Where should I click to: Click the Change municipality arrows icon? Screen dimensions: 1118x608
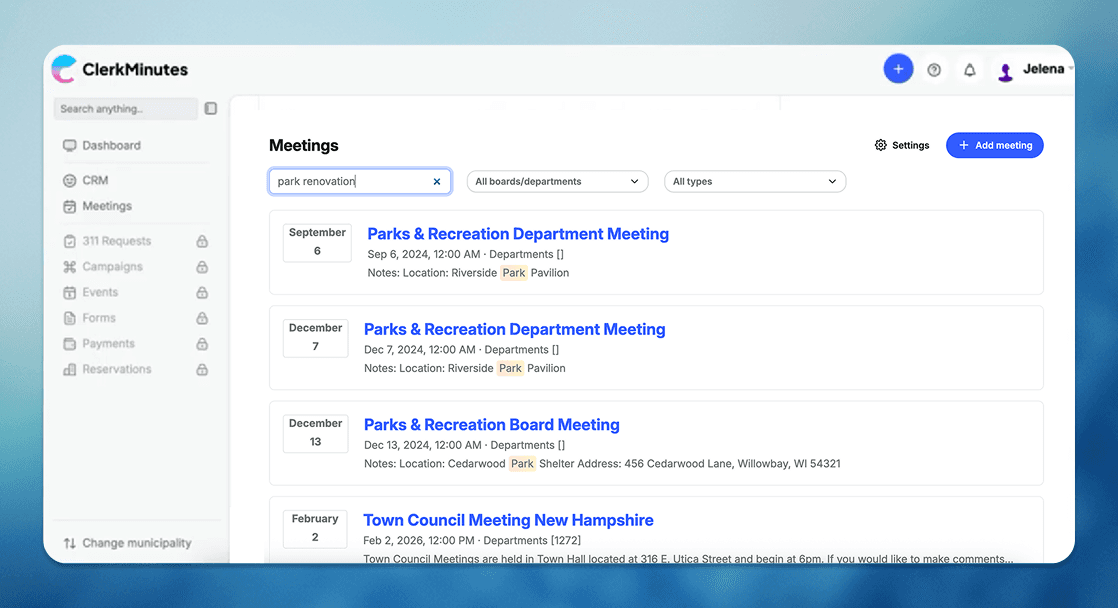click(x=71, y=542)
